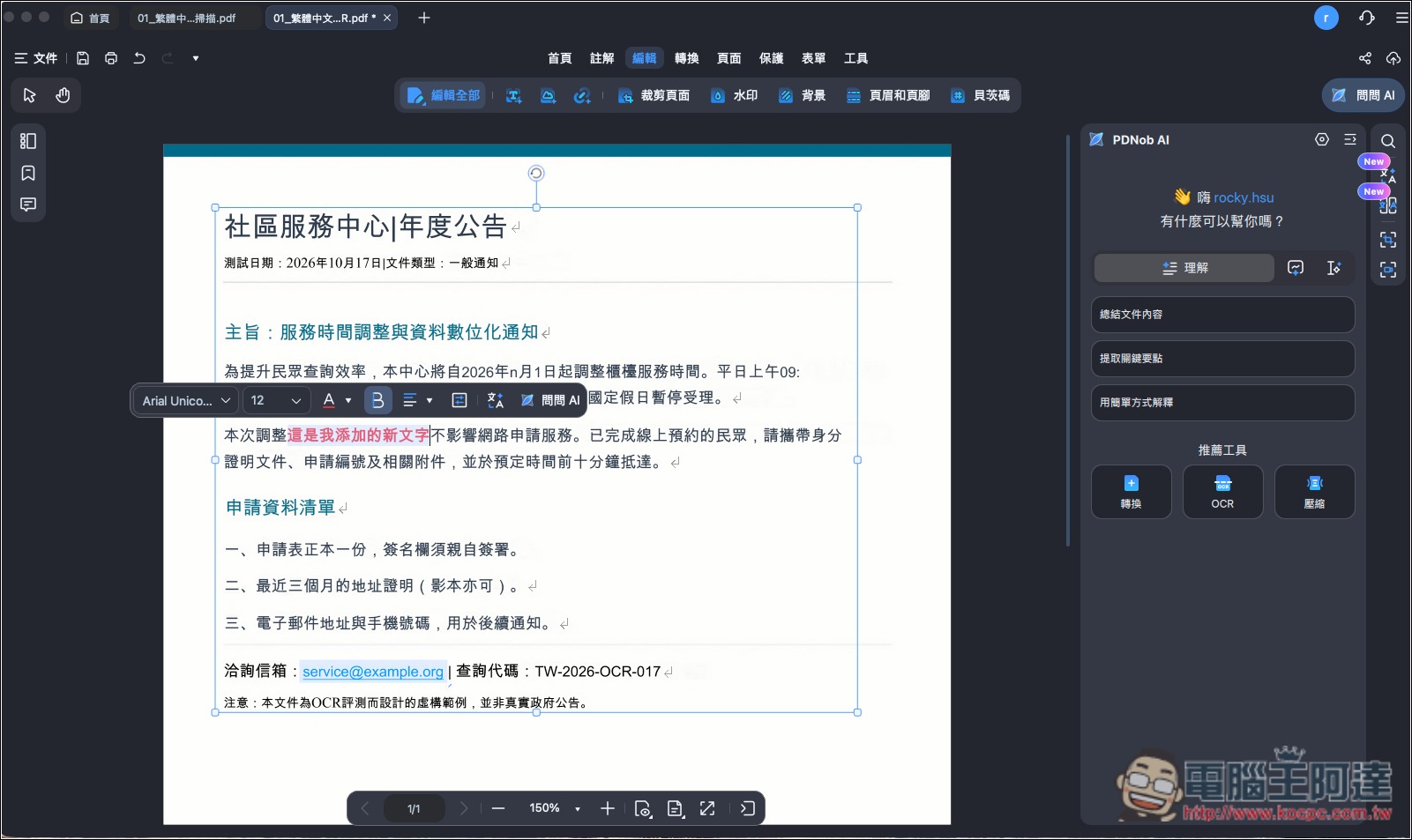Image resolution: width=1412 pixels, height=840 pixels.
Task: Click the 提取關鍵要點 suggestion button
Action: point(1222,359)
